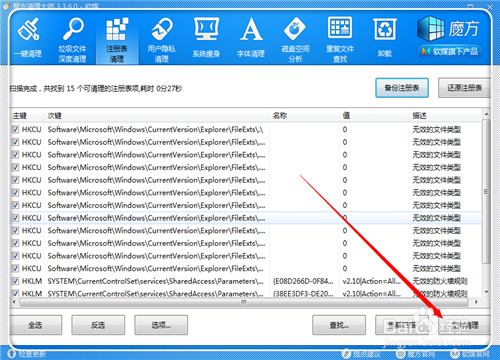This screenshot has height=360, width=500.
Task: Uncheck the row ending with FileExts\.\
Action: coord(15,129)
